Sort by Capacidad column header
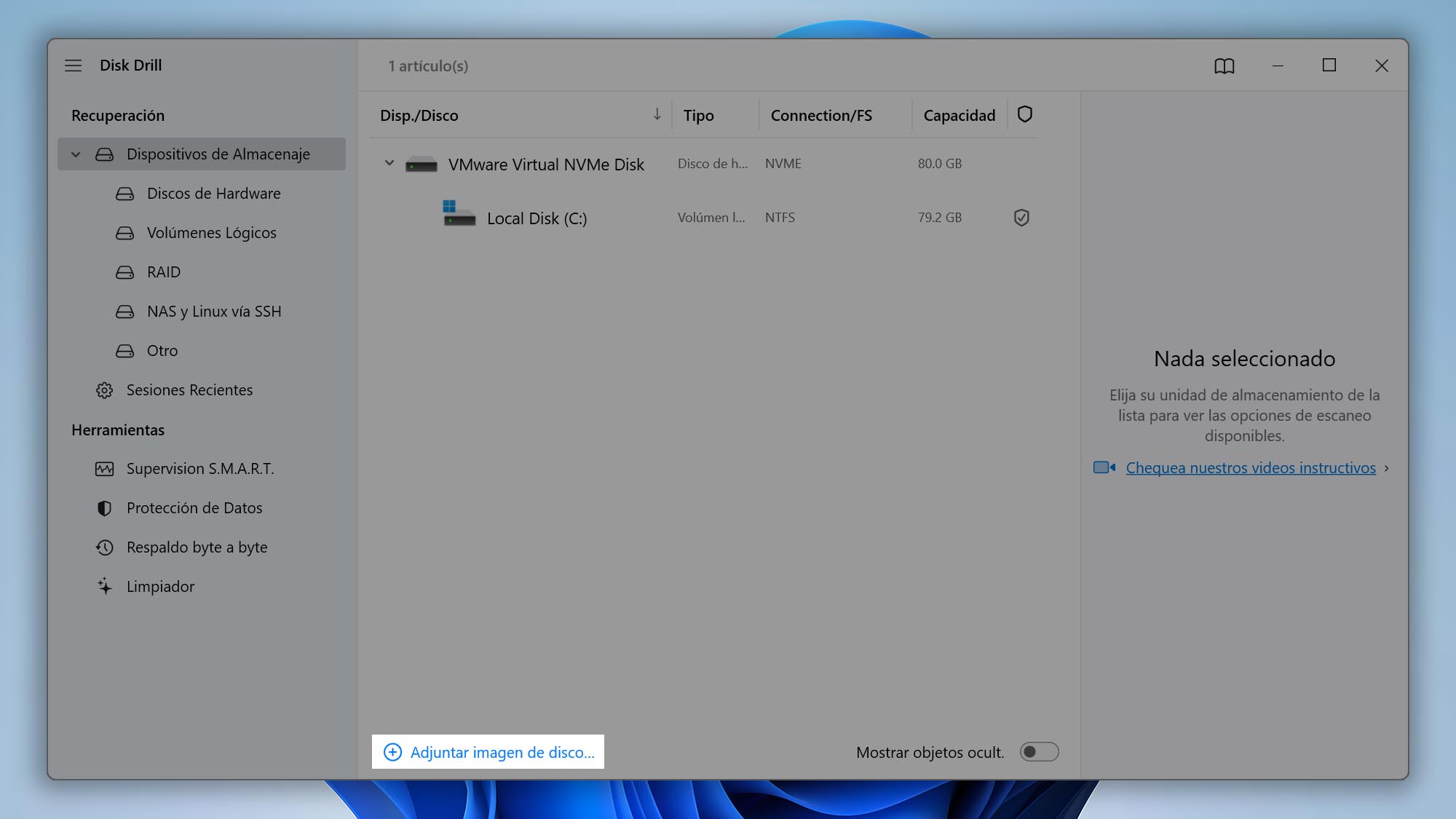 (959, 116)
